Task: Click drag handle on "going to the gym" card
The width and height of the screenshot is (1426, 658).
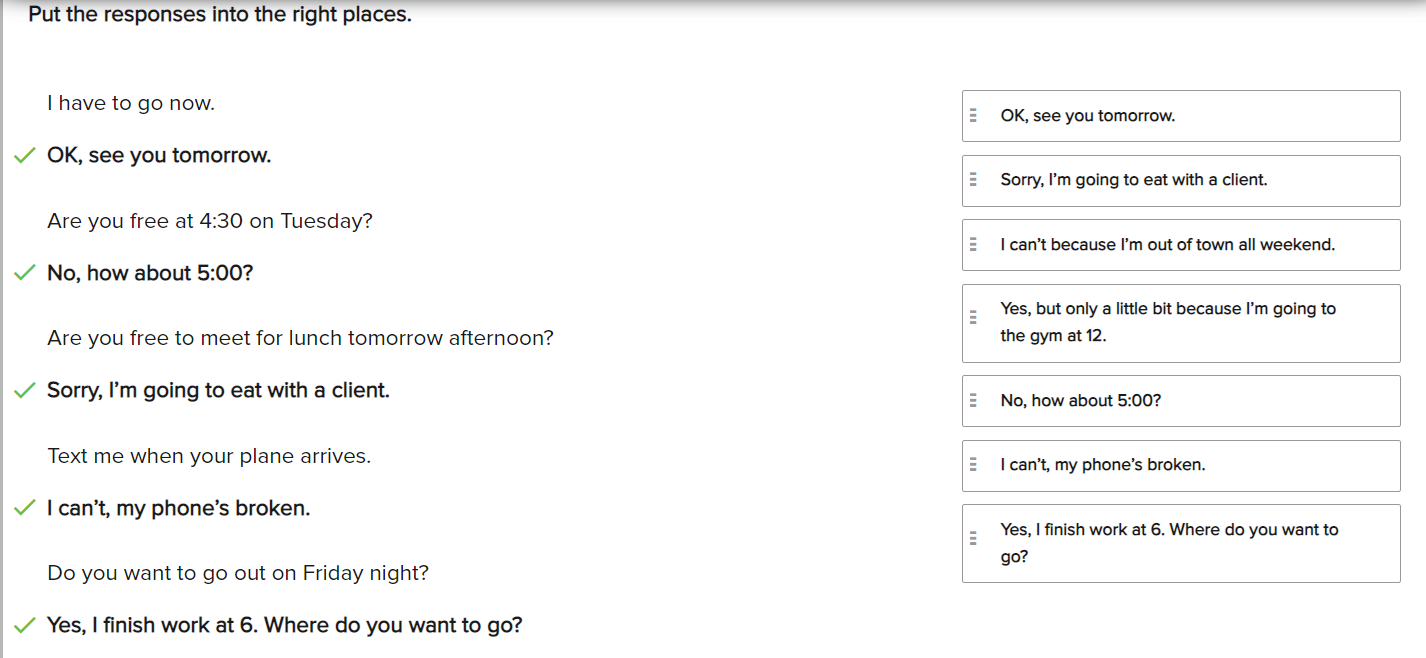Action: pyautogui.click(x=973, y=318)
